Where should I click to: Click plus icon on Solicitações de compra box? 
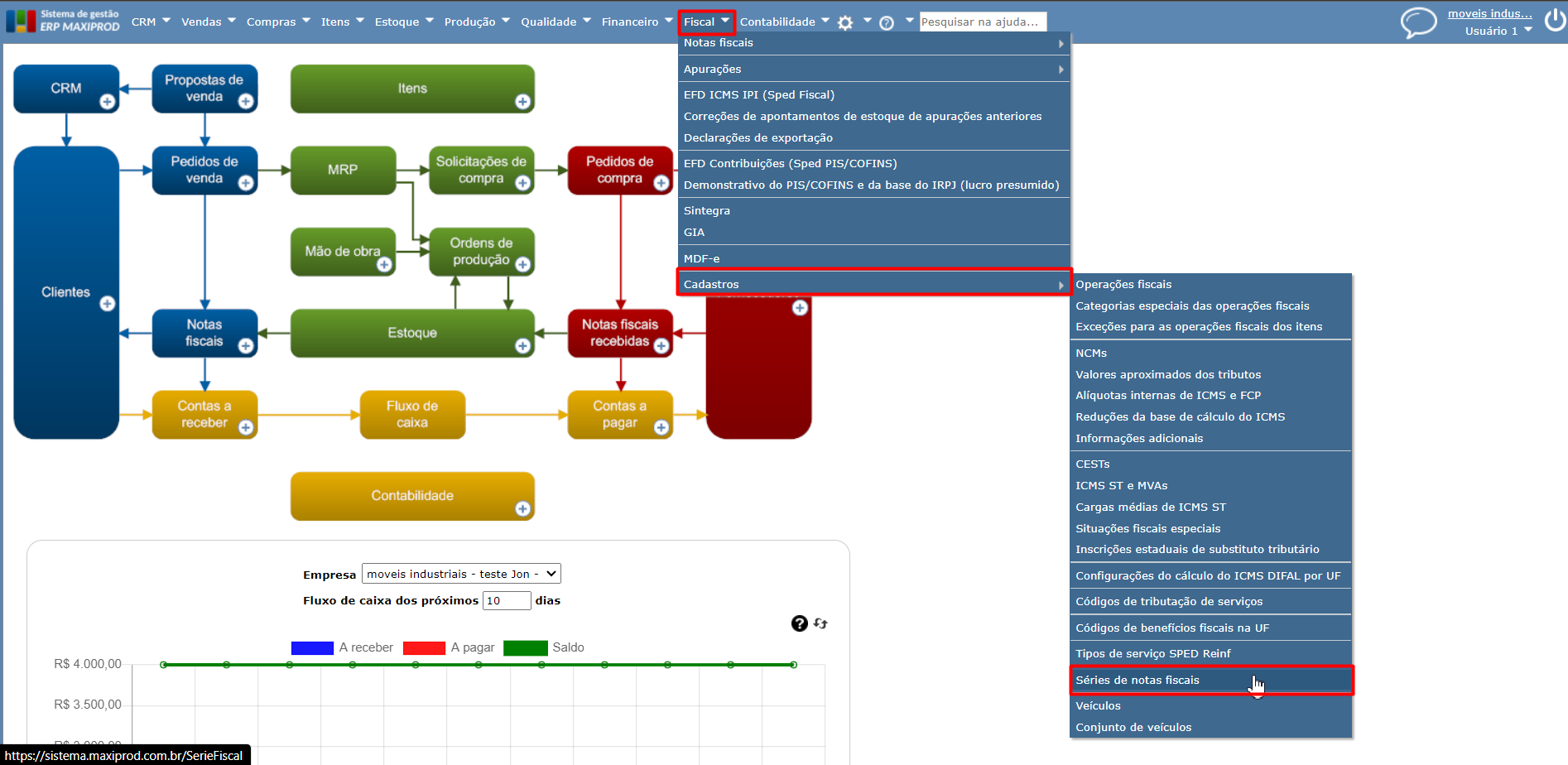pos(522,183)
